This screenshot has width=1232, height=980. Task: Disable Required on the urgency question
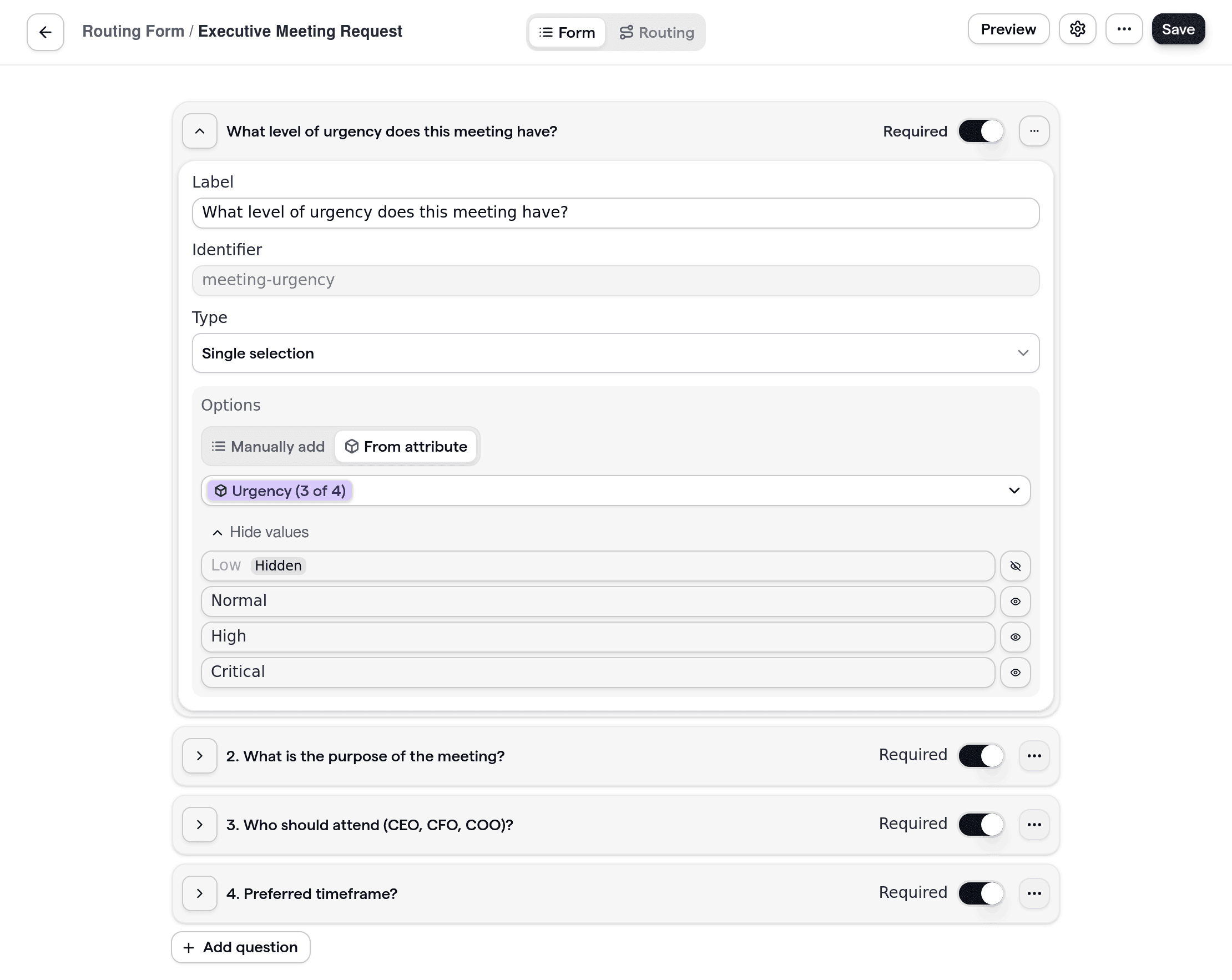[980, 131]
